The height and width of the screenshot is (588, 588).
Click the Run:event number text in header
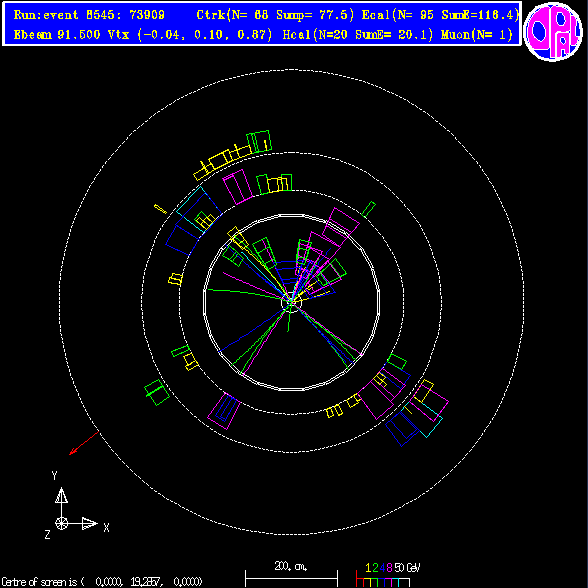pos(89,15)
